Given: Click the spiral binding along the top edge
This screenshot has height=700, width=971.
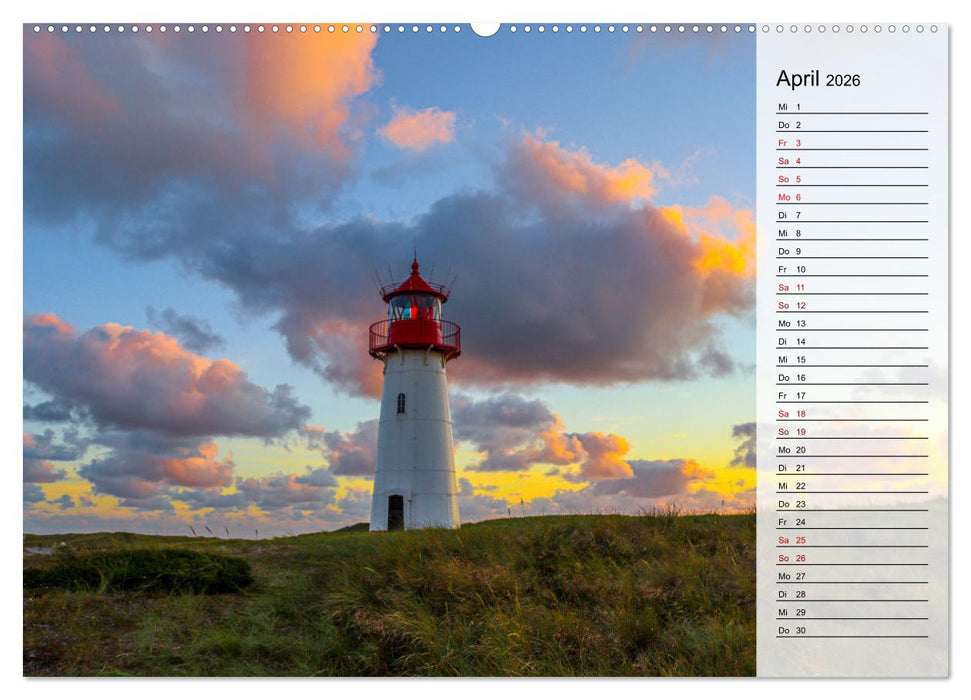Looking at the screenshot, I should (200, 32).
